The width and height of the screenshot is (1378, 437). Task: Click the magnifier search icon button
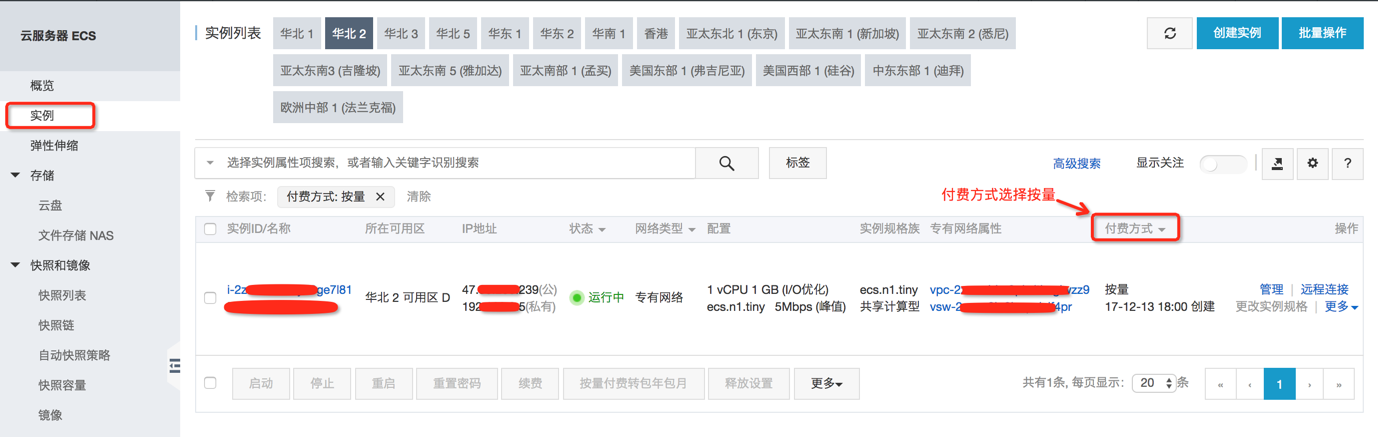727,163
